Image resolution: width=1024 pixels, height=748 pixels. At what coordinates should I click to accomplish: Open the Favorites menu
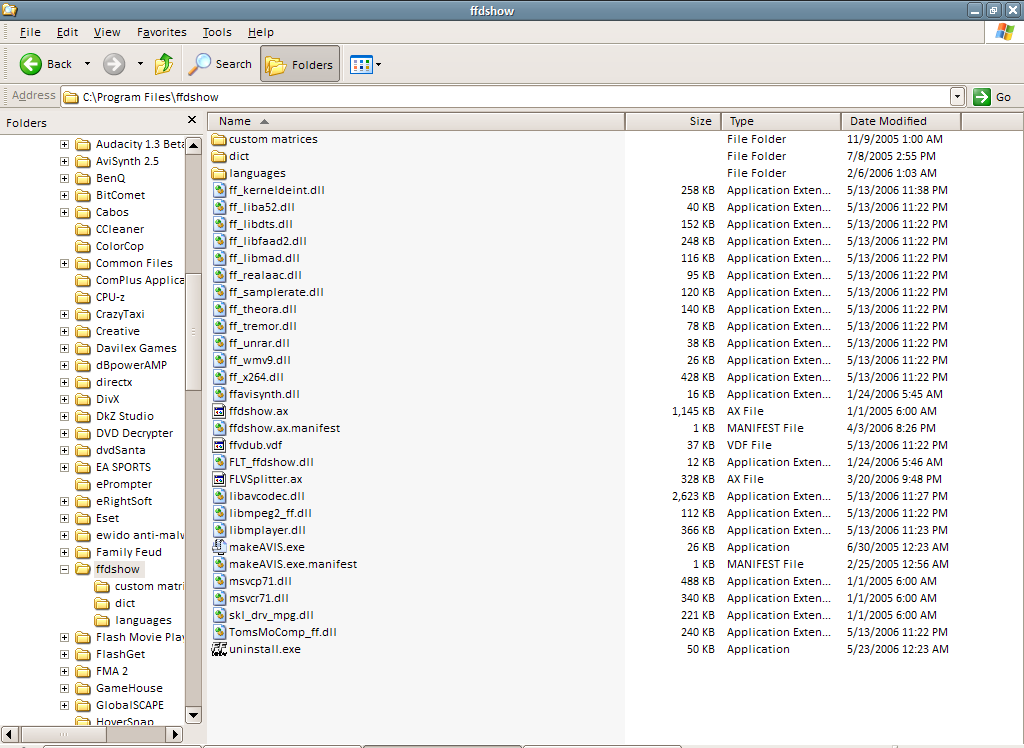click(161, 32)
